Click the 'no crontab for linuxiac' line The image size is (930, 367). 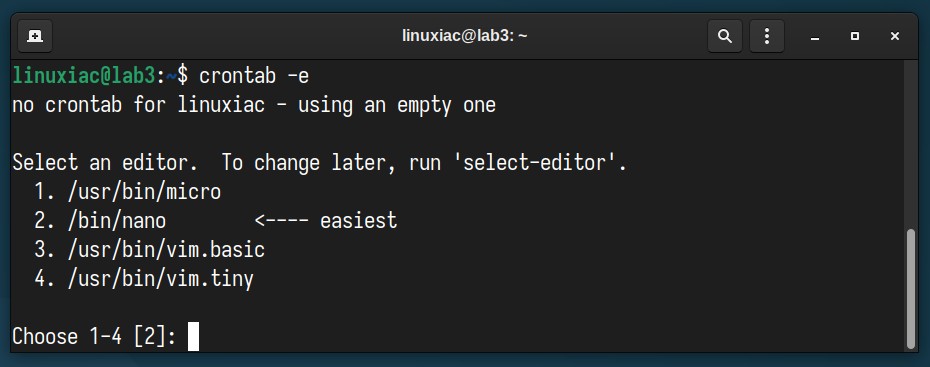tap(254, 105)
